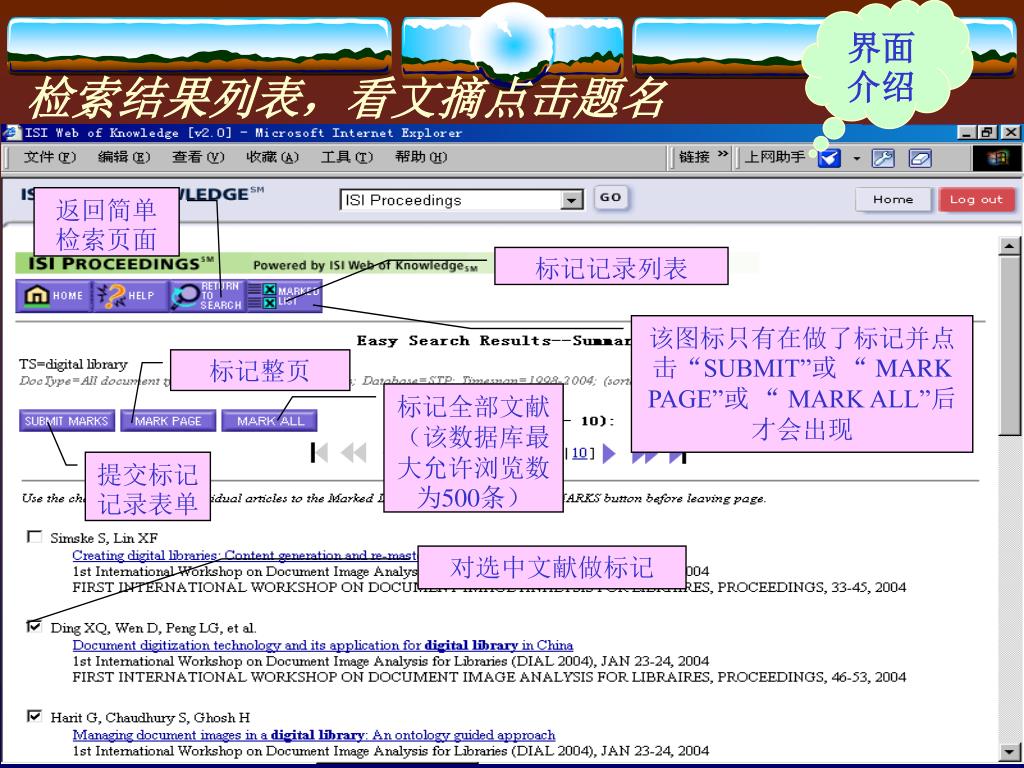Click the wrench repair toolbar icon

[x=883, y=158]
